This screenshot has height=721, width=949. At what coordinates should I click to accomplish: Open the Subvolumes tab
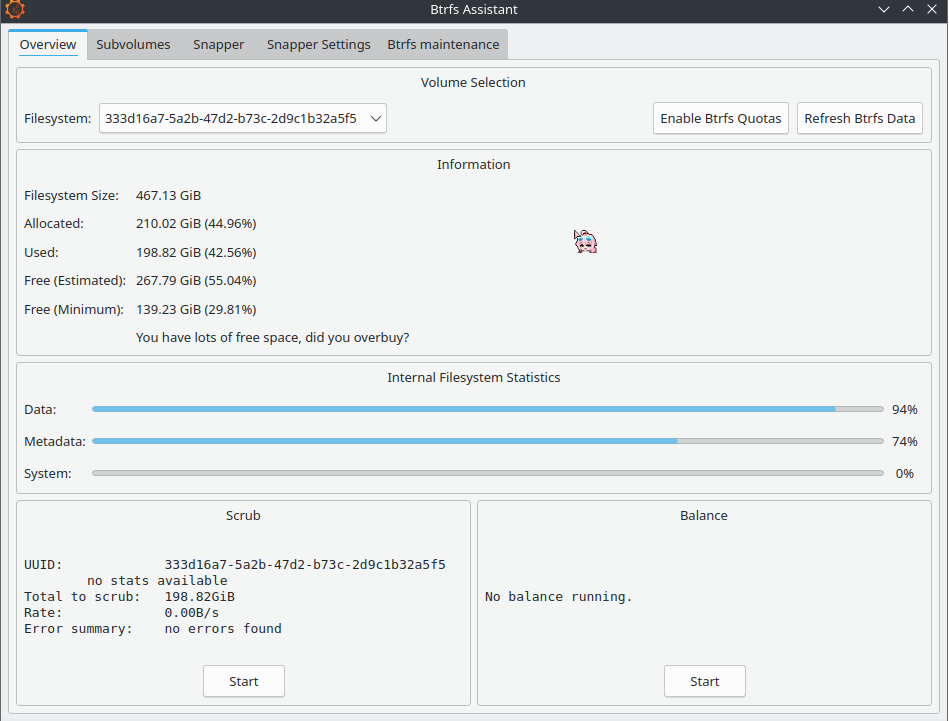tap(133, 45)
